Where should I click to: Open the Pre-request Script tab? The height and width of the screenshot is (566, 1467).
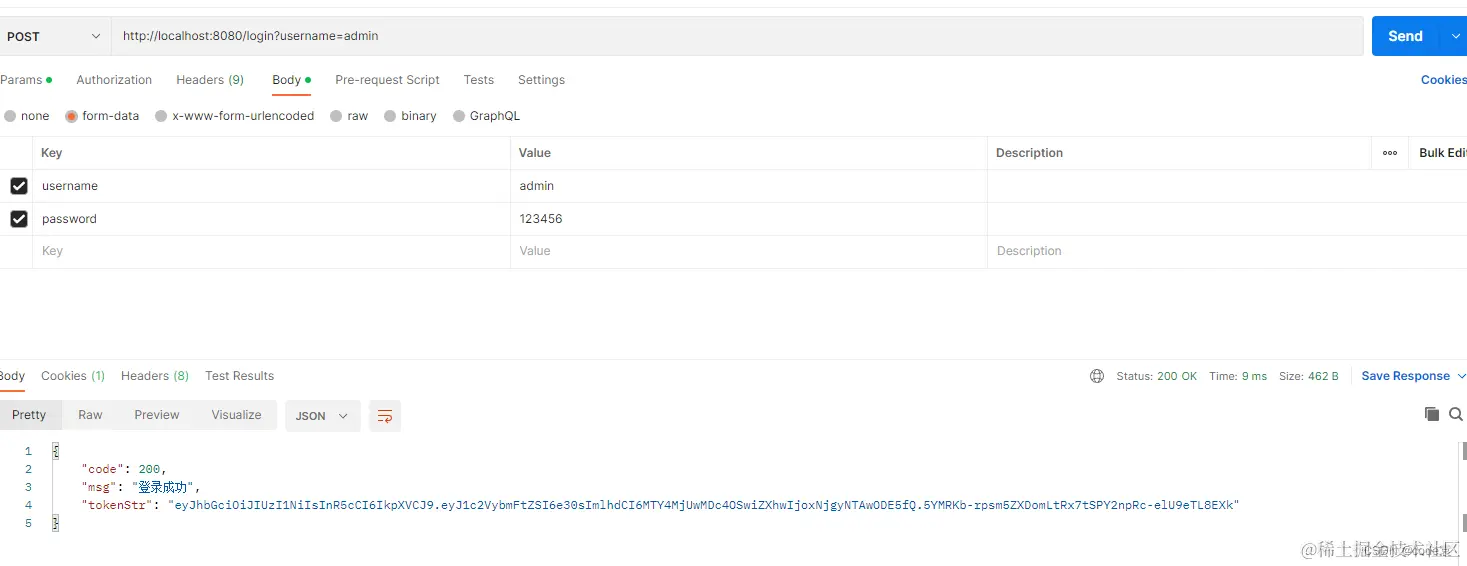tap(387, 80)
